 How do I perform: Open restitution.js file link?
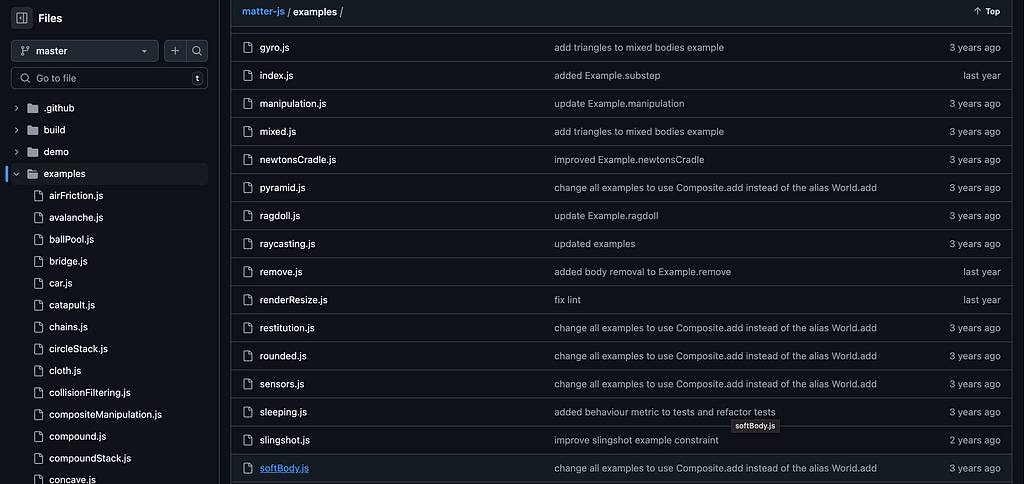[287, 328]
